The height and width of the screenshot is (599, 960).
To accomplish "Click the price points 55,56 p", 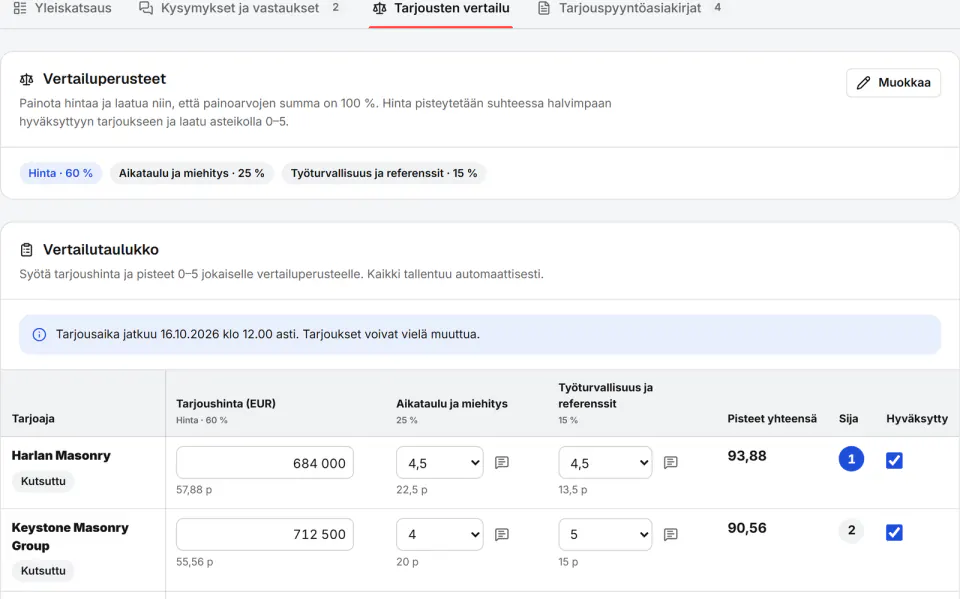I will coord(195,562).
